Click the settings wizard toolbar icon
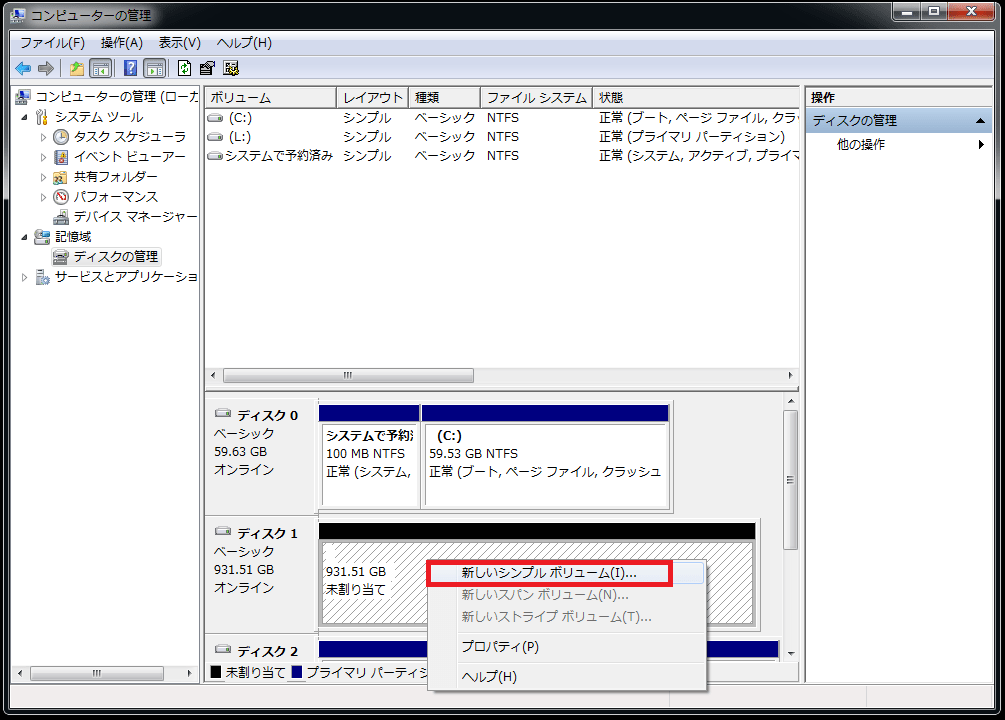The image size is (1005, 720). point(231,68)
